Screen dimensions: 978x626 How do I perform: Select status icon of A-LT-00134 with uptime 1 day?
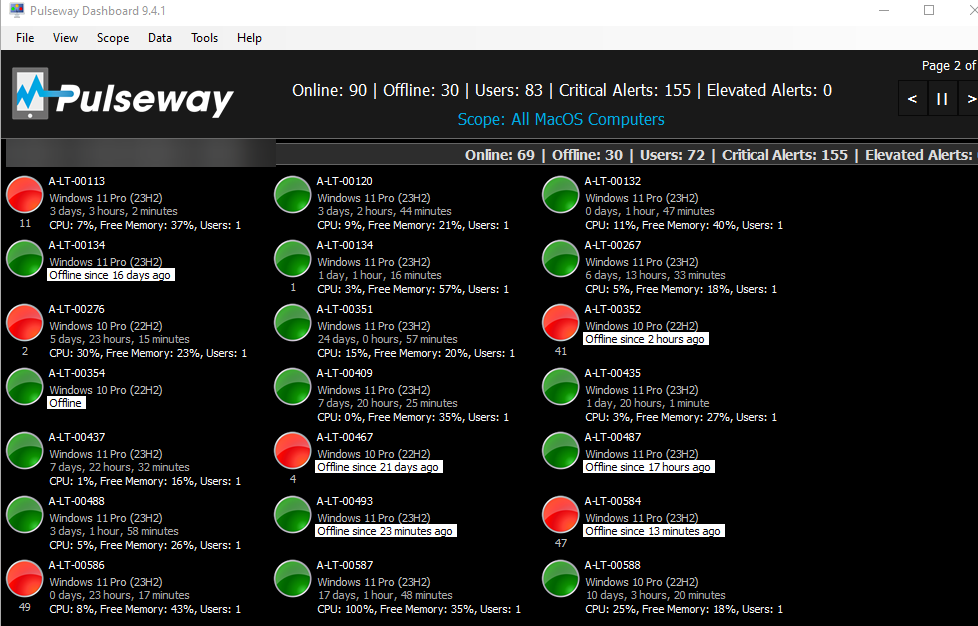click(293, 258)
